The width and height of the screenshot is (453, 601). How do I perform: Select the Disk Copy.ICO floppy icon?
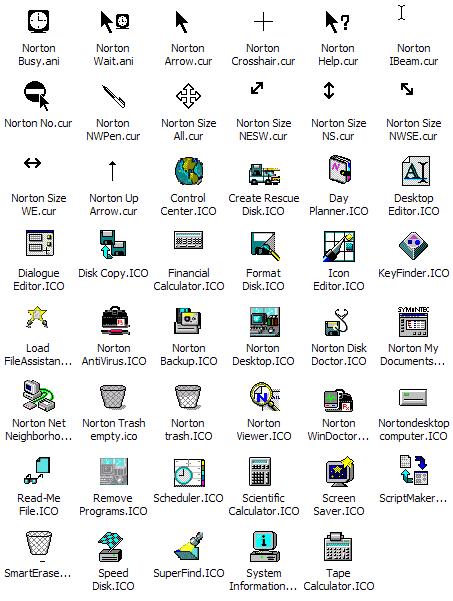[x=113, y=244]
